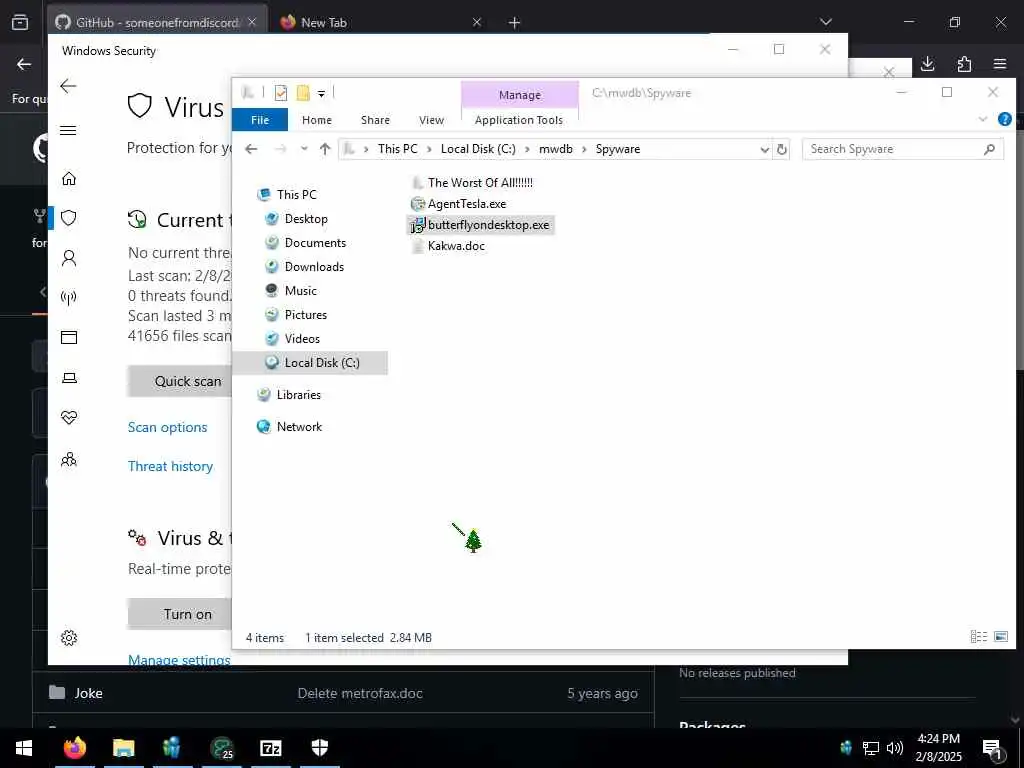The height and width of the screenshot is (768, 1024).
Task: Open Device security laptop icon
Action: click(69, 377)
